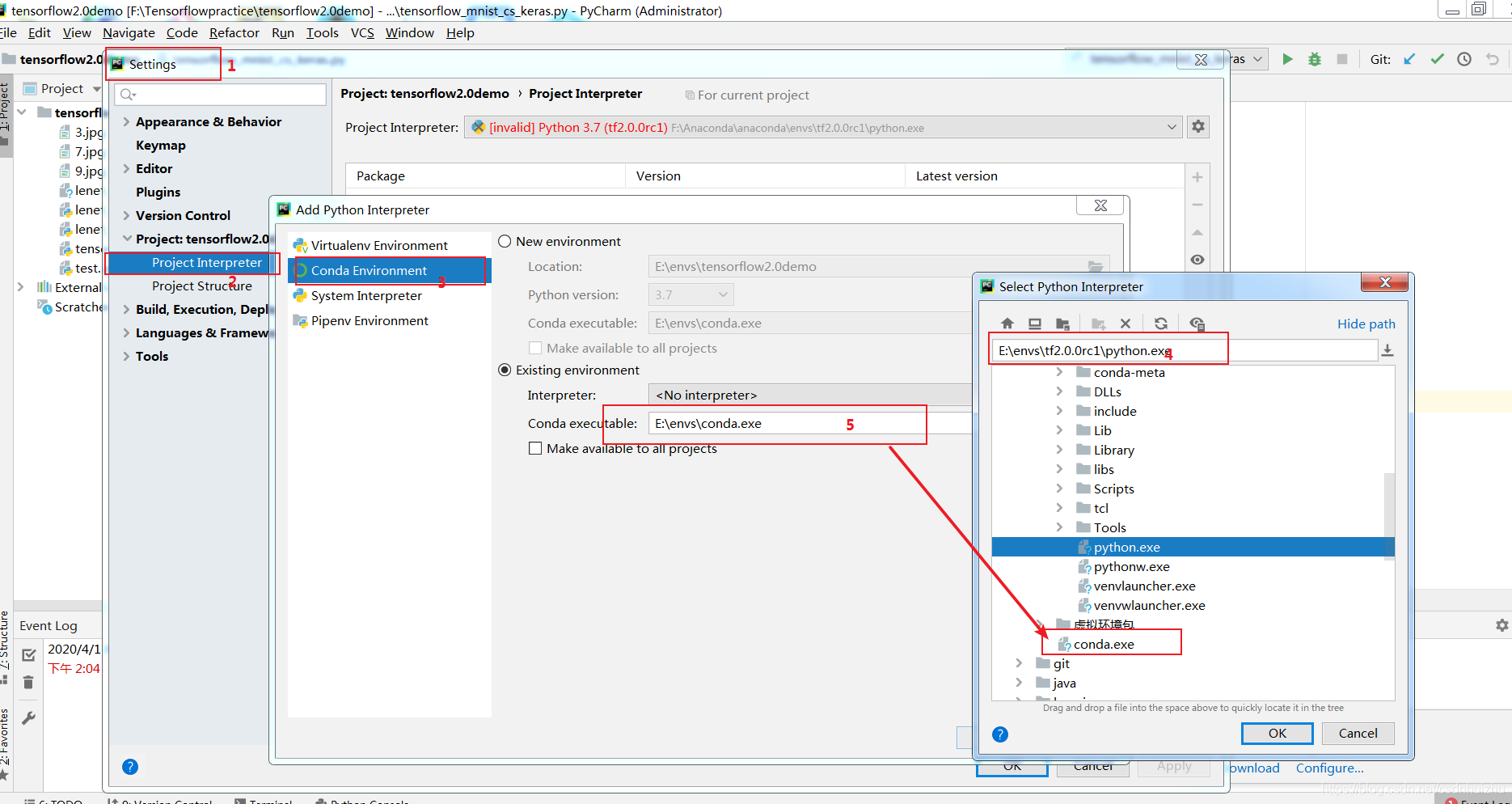The image size is (1512, 804).
Task: Open the VCS menu
Action: coord(362,32)
